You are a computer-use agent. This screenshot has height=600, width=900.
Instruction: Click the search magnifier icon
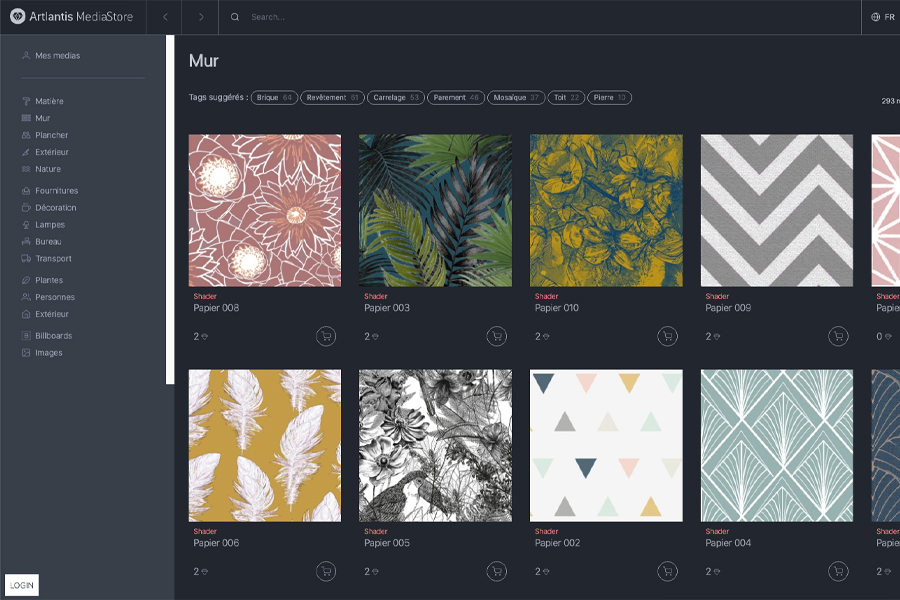tap(234, 17)
